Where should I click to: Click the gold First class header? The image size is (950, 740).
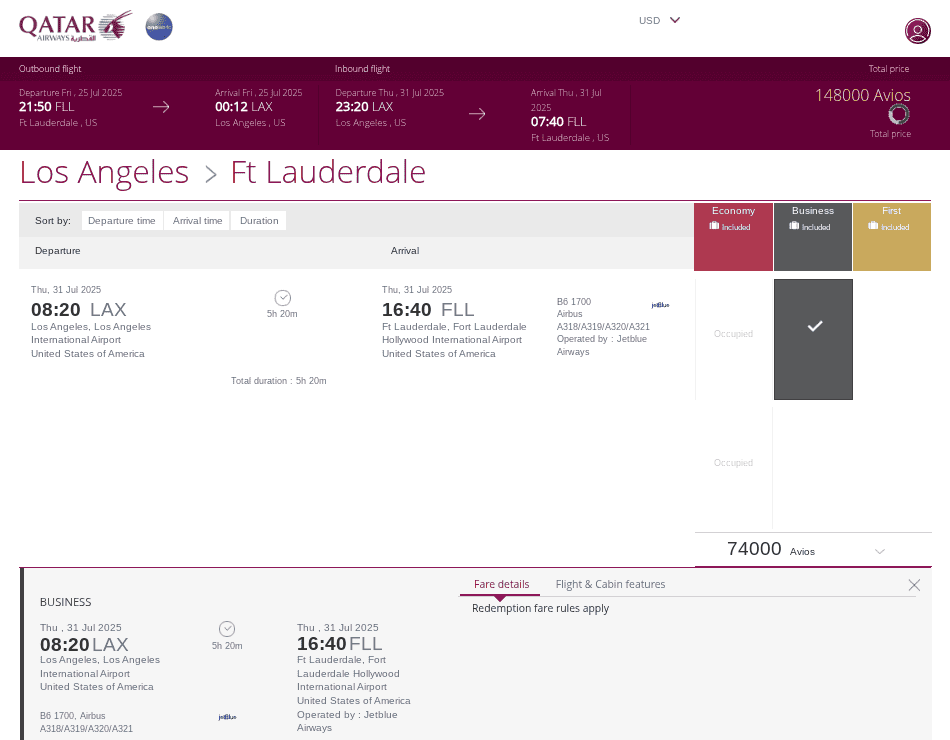[891, 218]
